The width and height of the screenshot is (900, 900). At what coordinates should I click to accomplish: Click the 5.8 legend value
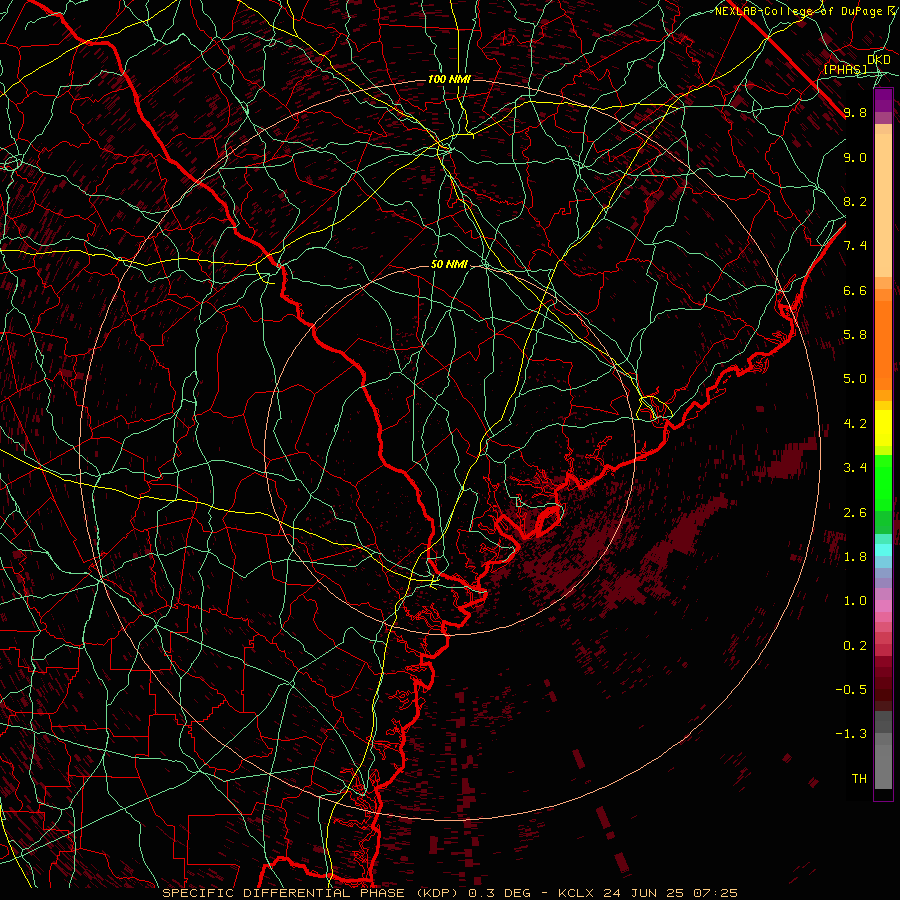(x=855, y=335)
